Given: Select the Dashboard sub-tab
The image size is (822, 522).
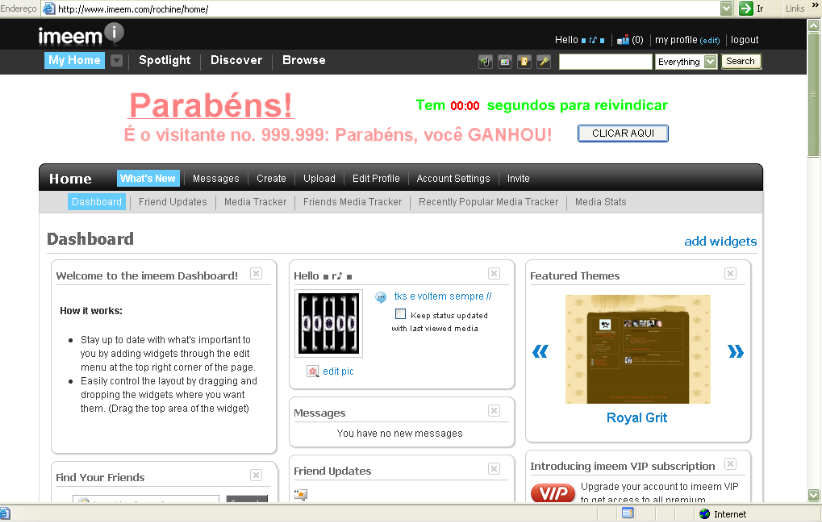Looking at the screenshot, I should [x=96, y=202].
